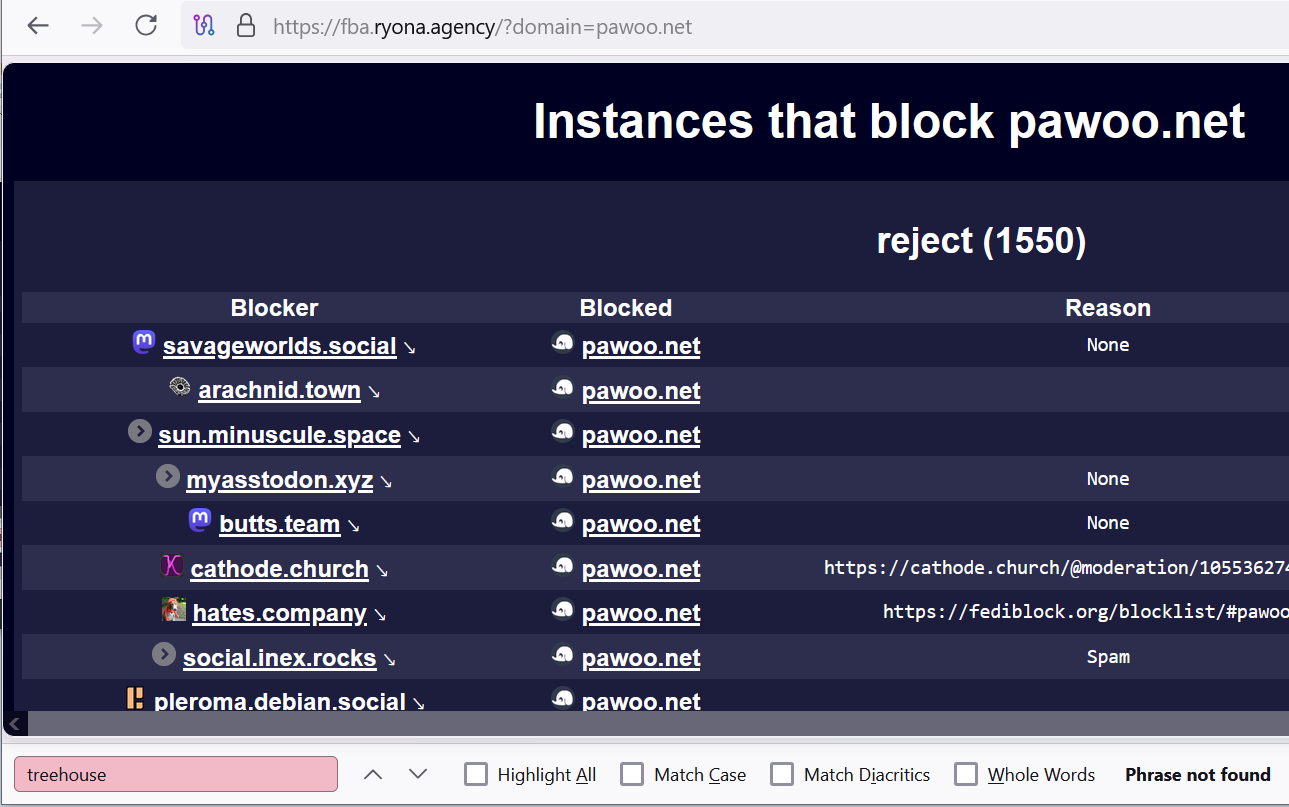This screenshot has width=1289, height=807.
Task: Open pawoo.net link in social.inex.rocks row
Action: (x=641, y=658)
